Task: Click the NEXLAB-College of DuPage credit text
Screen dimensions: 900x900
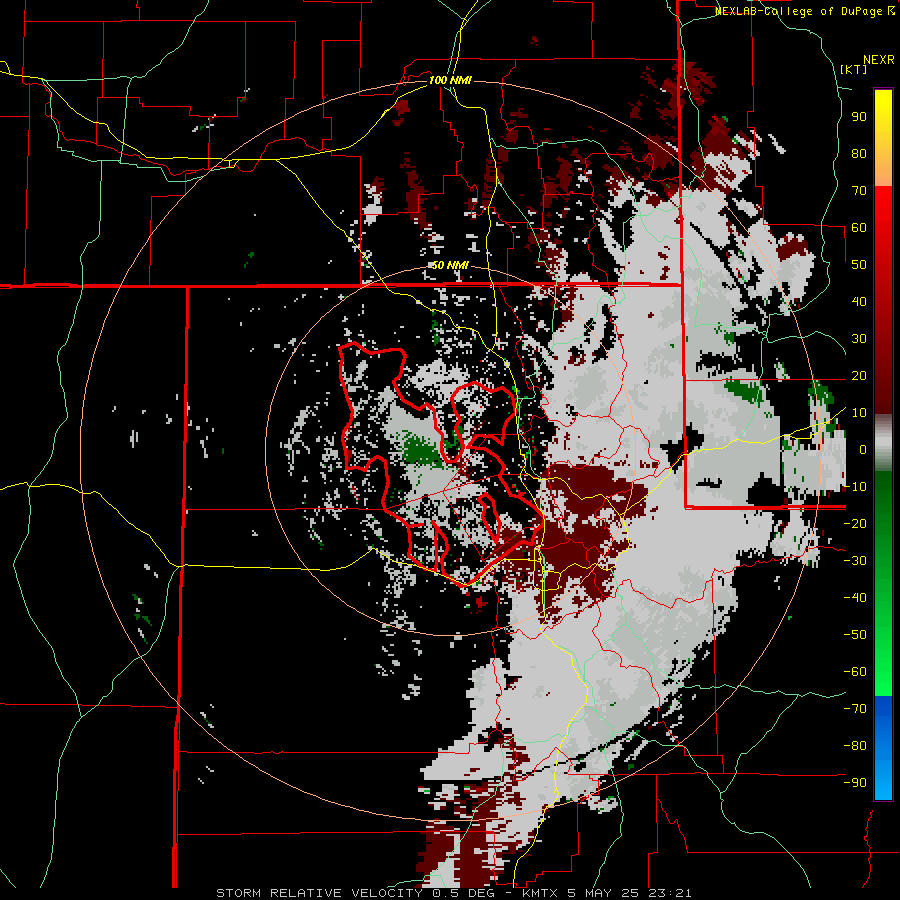Action: [x=804, y=11]
